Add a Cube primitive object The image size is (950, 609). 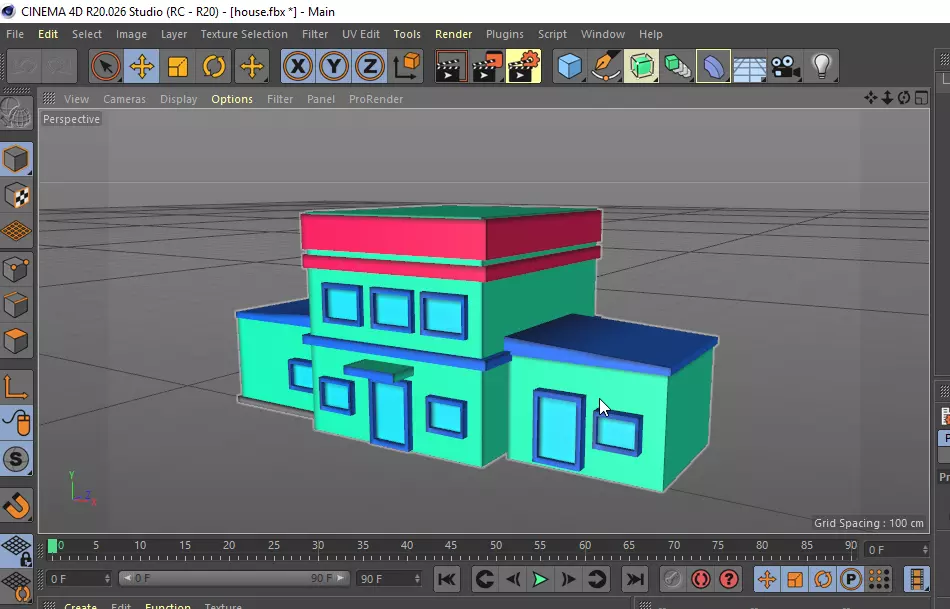(570, 66)
